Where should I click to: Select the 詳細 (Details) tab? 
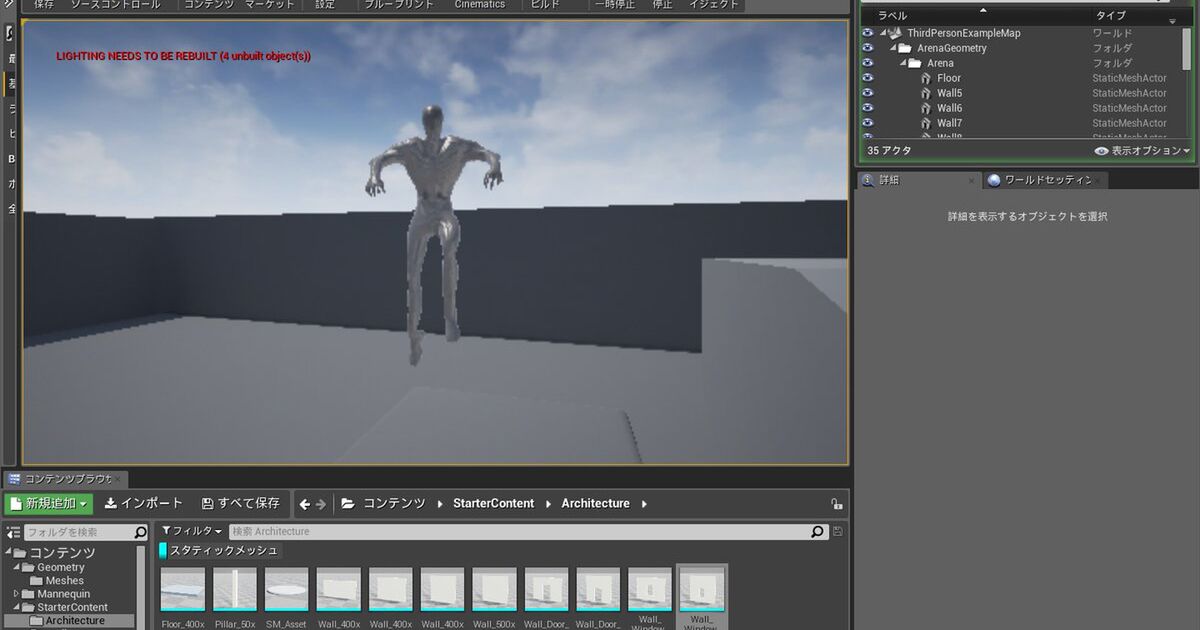click(888, 180)
